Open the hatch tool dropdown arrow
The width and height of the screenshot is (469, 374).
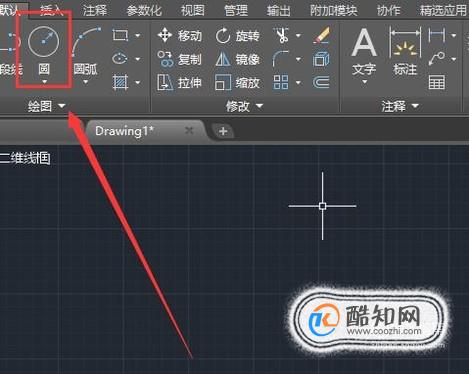click(137, 82)
